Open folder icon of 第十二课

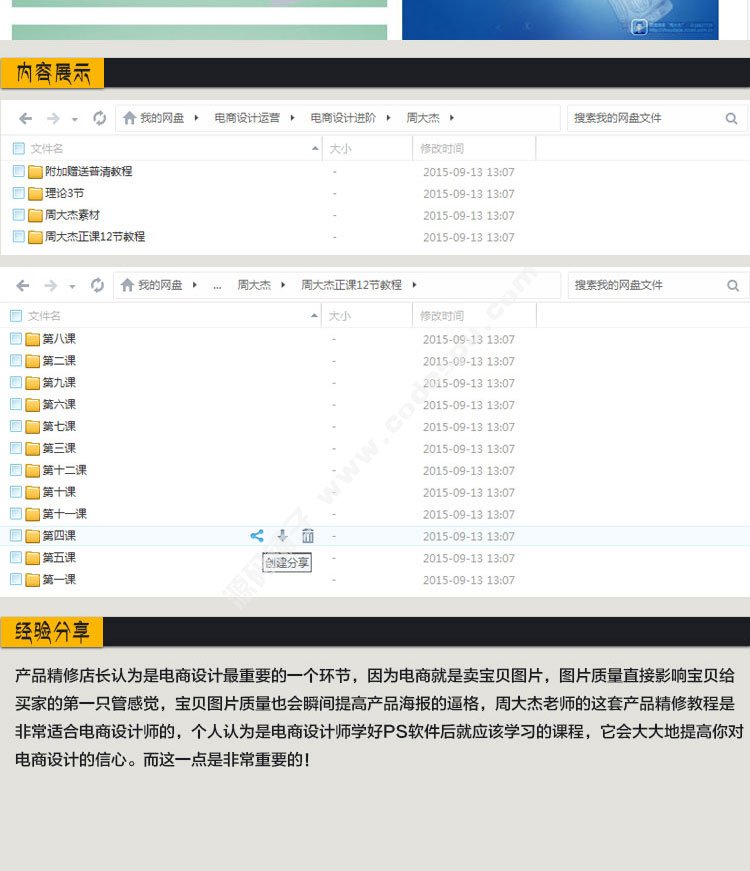tap(33, 470)
